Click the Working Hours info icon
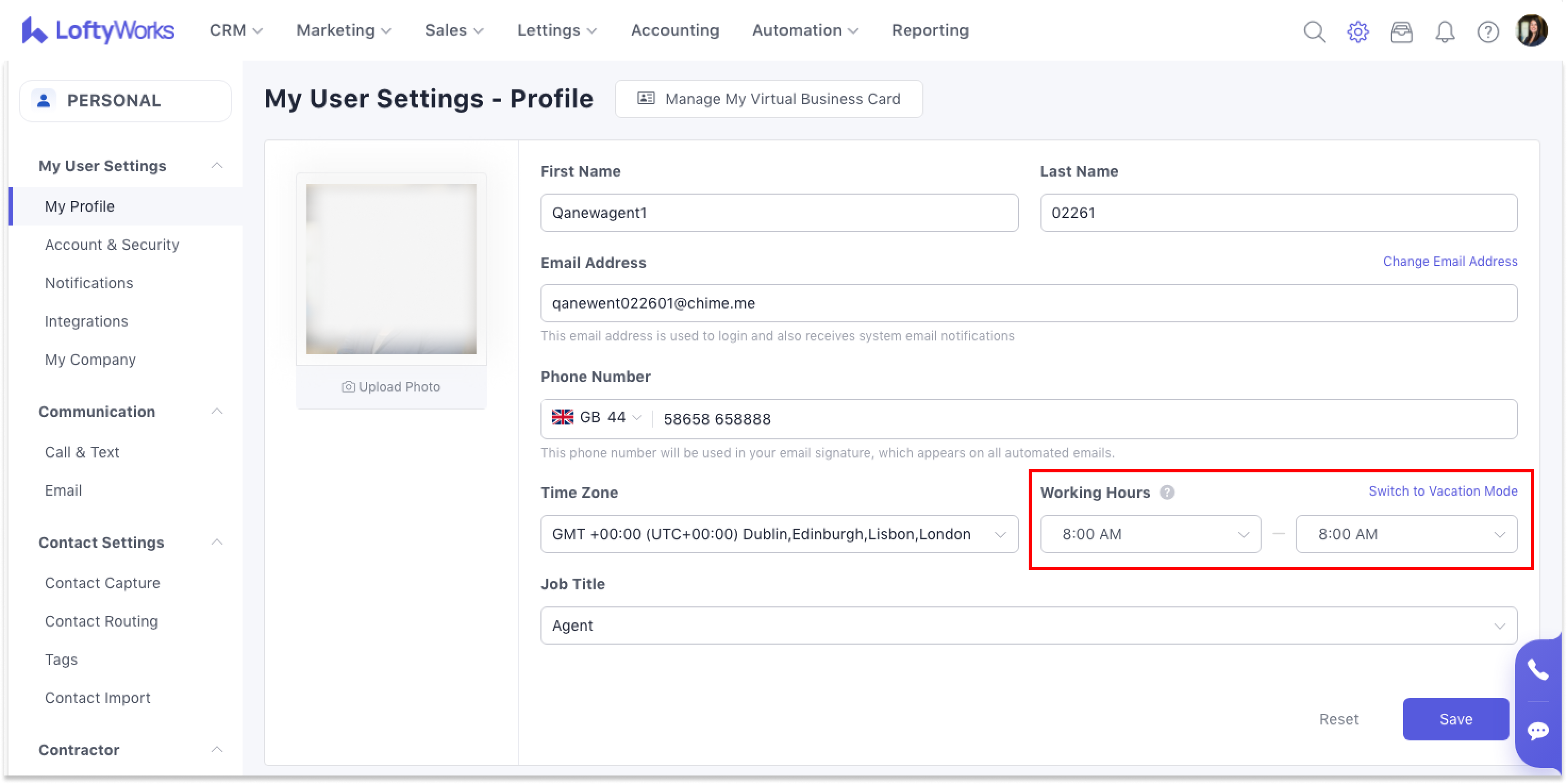Image resolution: width=1567 pixels, height=784 pixels. 1166,492
